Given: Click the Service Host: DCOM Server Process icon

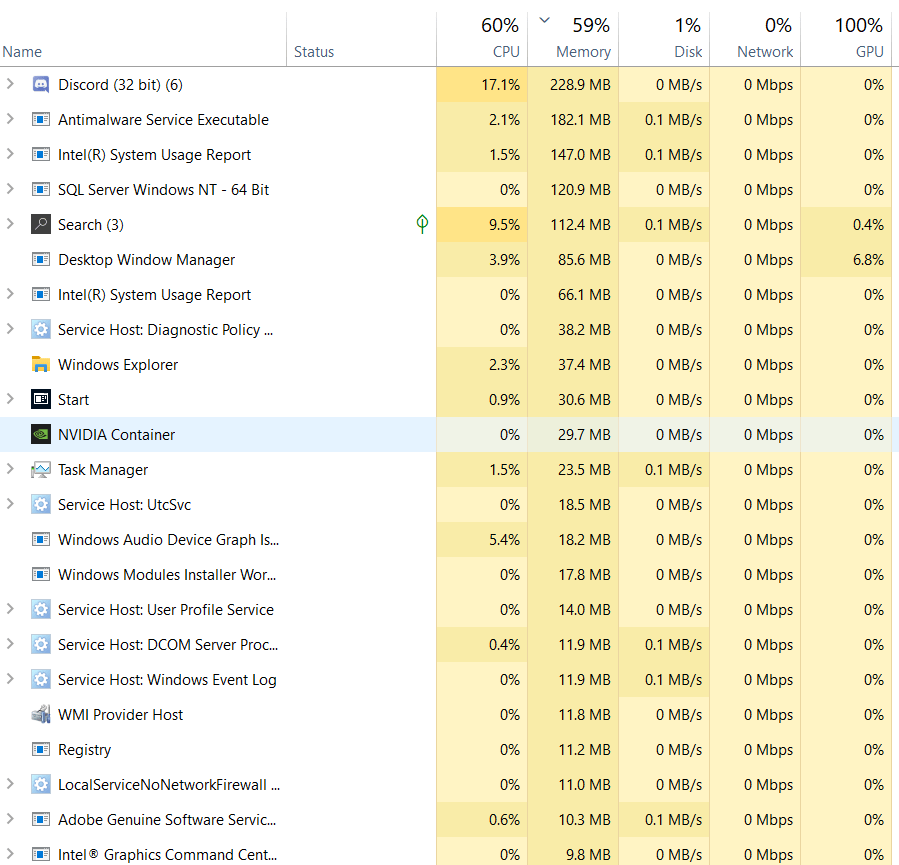Looking at the screenshot, I should pos(41,644).
